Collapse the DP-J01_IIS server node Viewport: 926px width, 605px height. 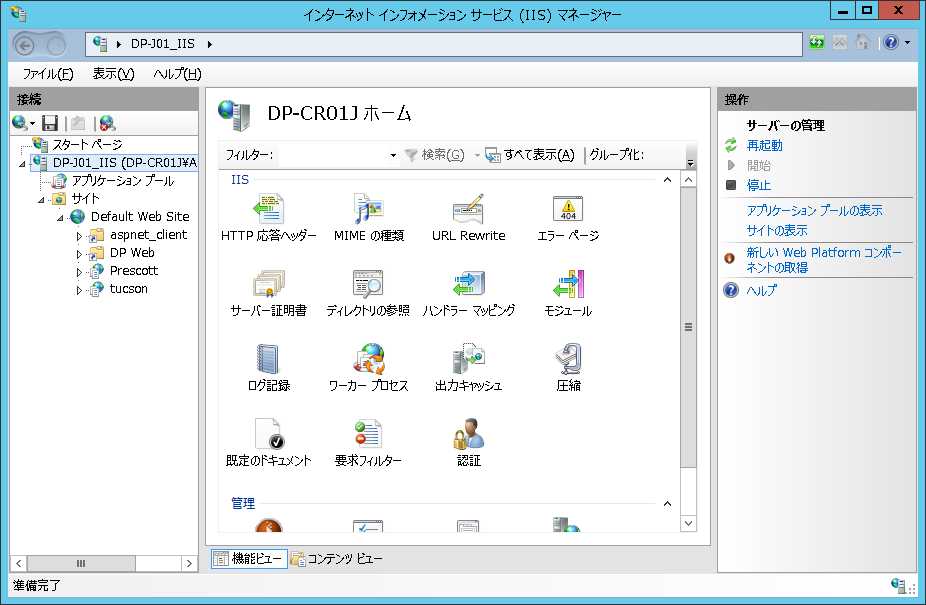coord(22,164)
